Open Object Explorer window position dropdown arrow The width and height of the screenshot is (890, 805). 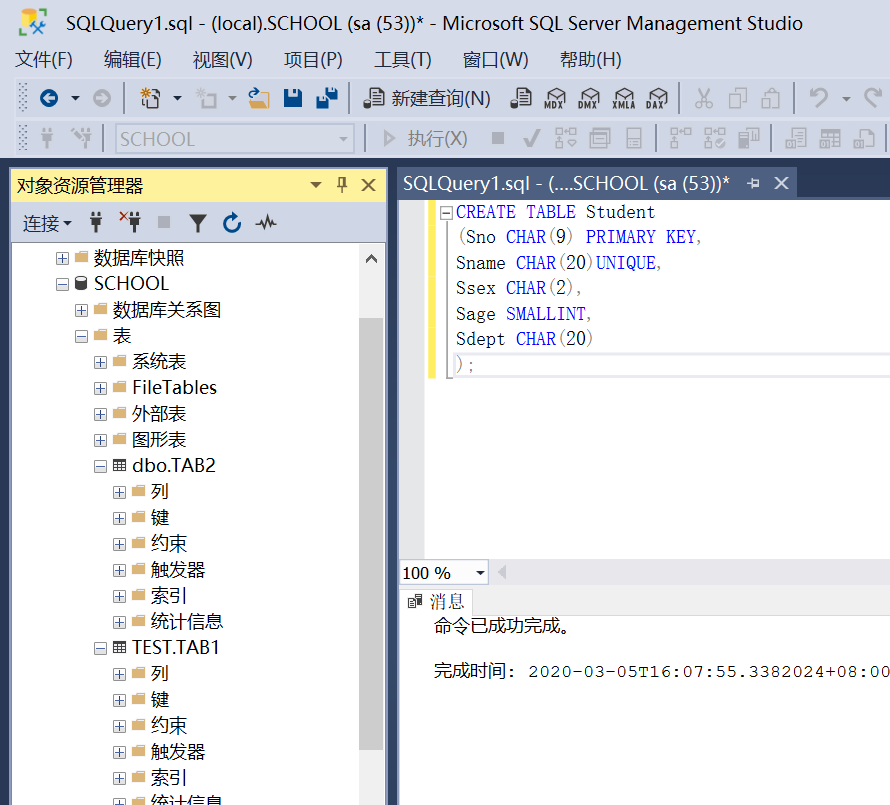click(x=316, y=185)
